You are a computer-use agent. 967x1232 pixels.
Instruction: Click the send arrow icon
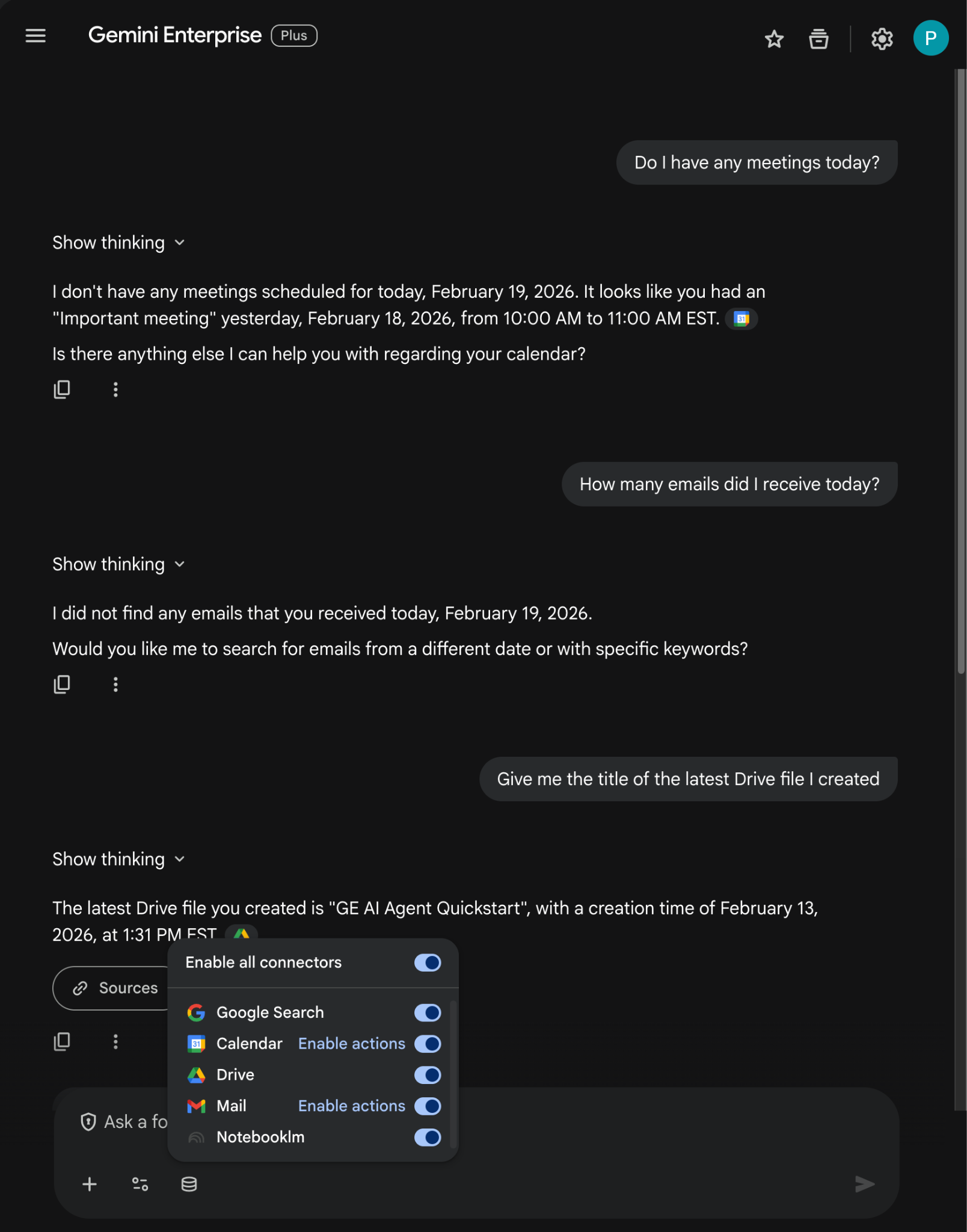(x=864, y=1184)
